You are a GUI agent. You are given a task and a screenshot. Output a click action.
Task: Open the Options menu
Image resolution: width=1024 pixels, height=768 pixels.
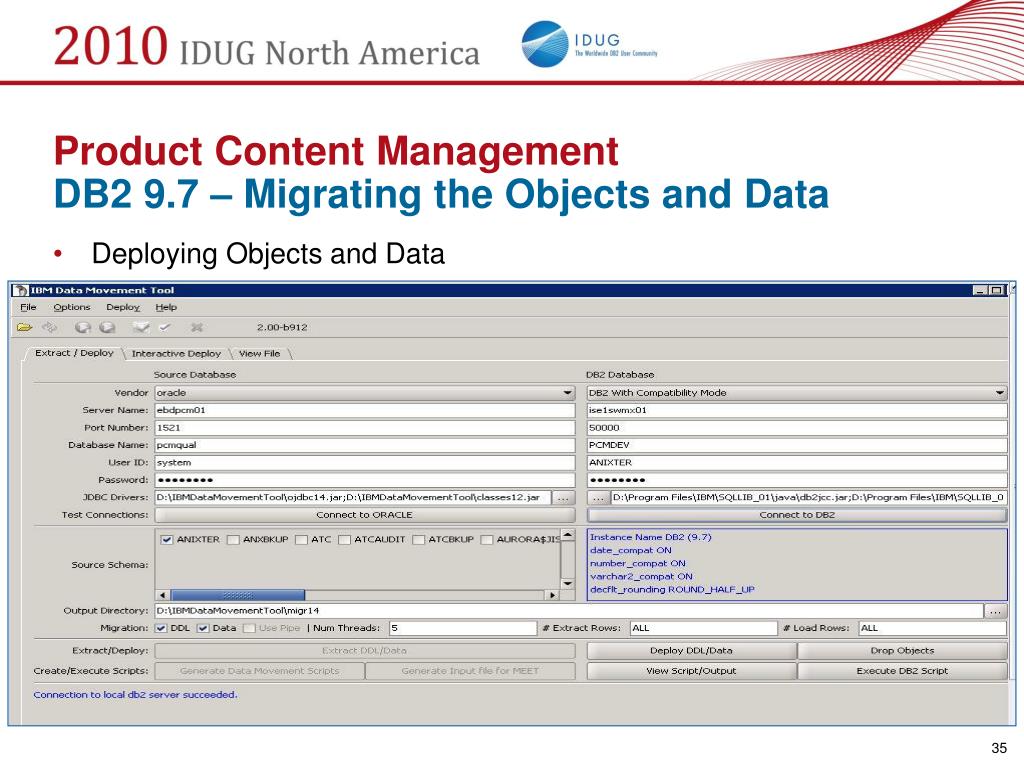(72, 307)
